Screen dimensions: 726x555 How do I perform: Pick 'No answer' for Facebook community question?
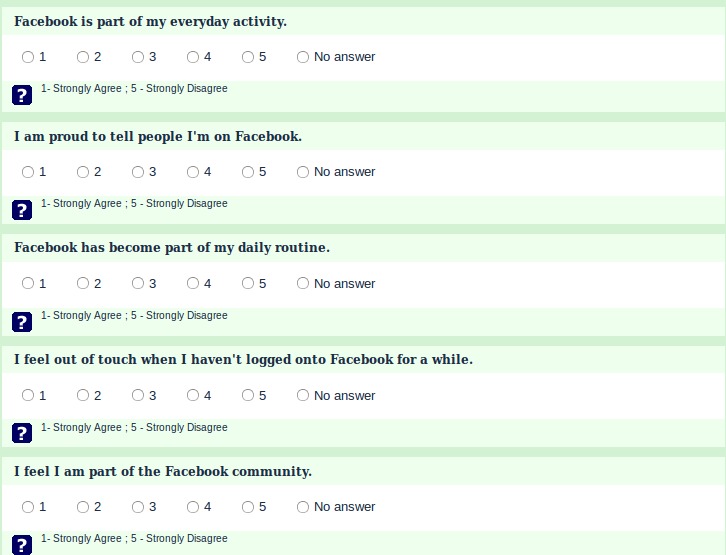pos(303,507)
